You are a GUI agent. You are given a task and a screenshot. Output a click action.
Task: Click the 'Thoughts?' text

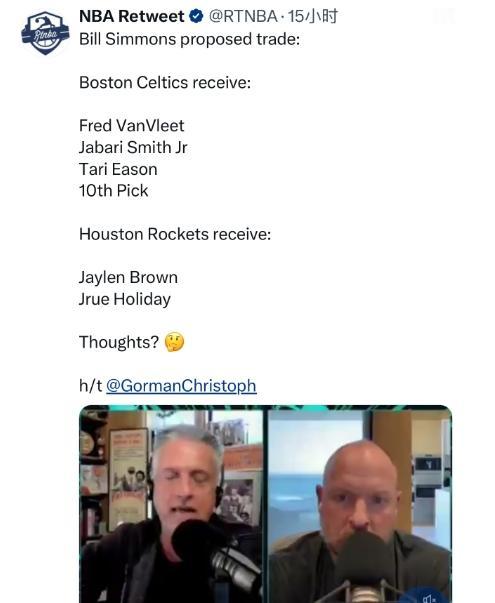119,342
